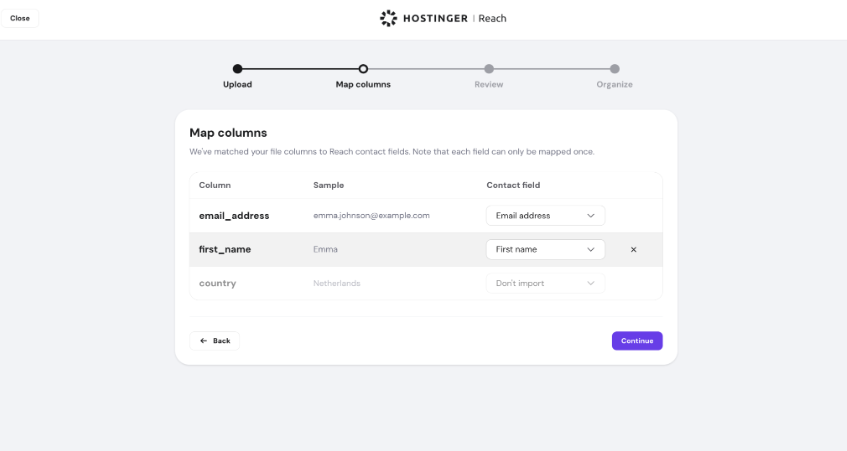847x451 pixels.
Task: Click the Review step circle marker
Action: pyautogui.click(x=489, y=69)
